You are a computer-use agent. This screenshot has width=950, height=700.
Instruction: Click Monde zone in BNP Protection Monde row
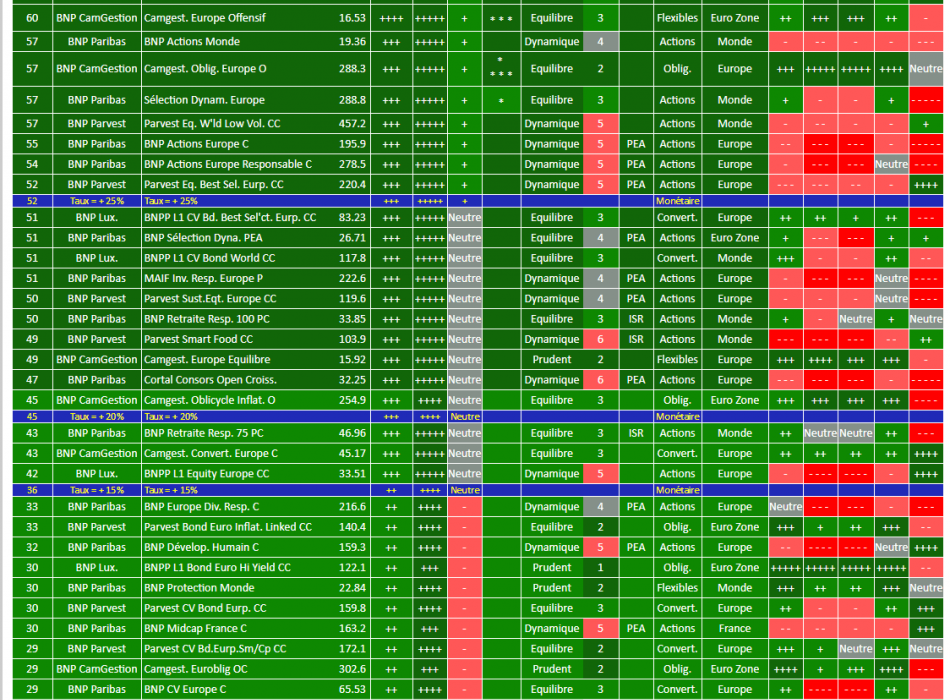click(735, 588)
